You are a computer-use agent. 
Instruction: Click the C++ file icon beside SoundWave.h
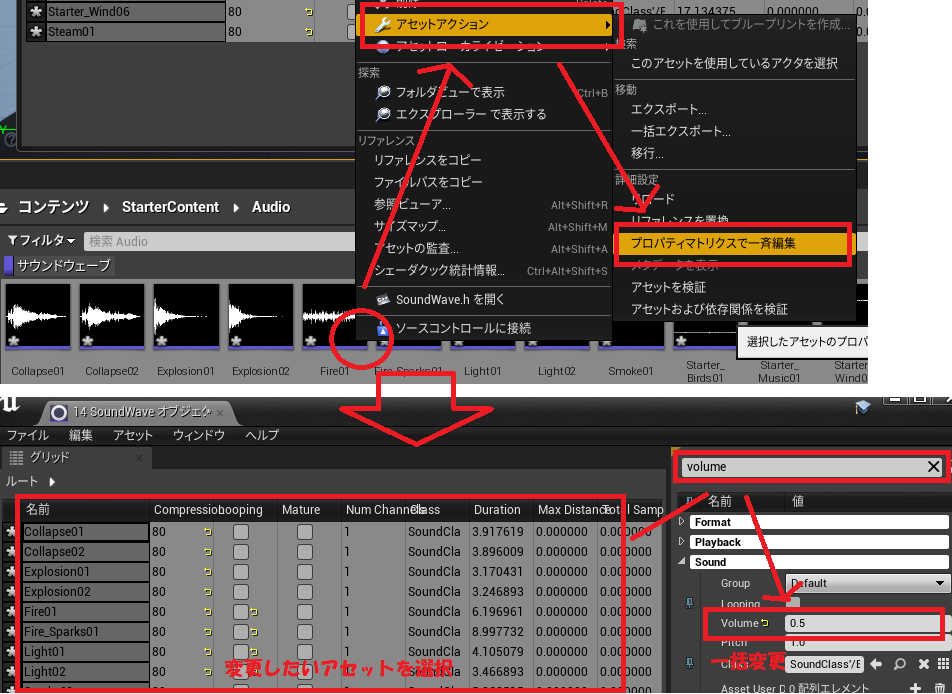[382, 299]
